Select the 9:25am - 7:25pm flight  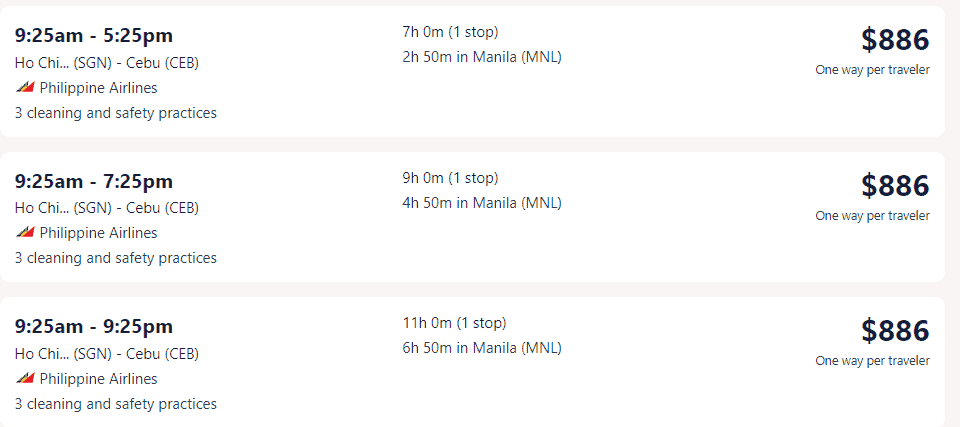tap(472, 217)
